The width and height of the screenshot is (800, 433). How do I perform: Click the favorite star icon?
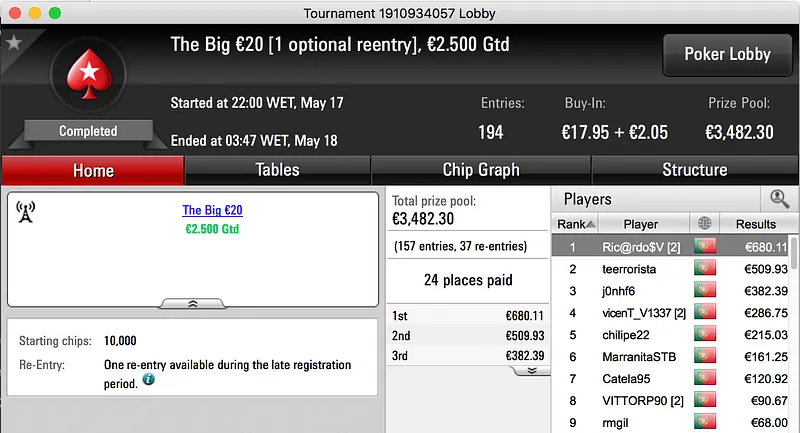click(x=13, y=43)
